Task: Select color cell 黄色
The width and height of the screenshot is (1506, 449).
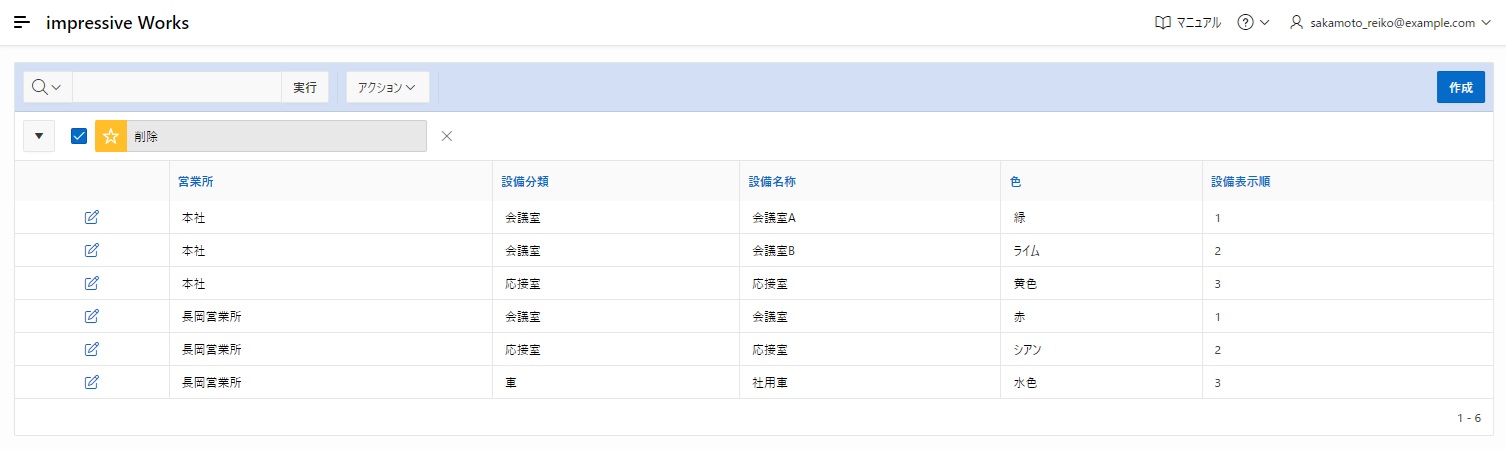Action: coord(1101,283)
